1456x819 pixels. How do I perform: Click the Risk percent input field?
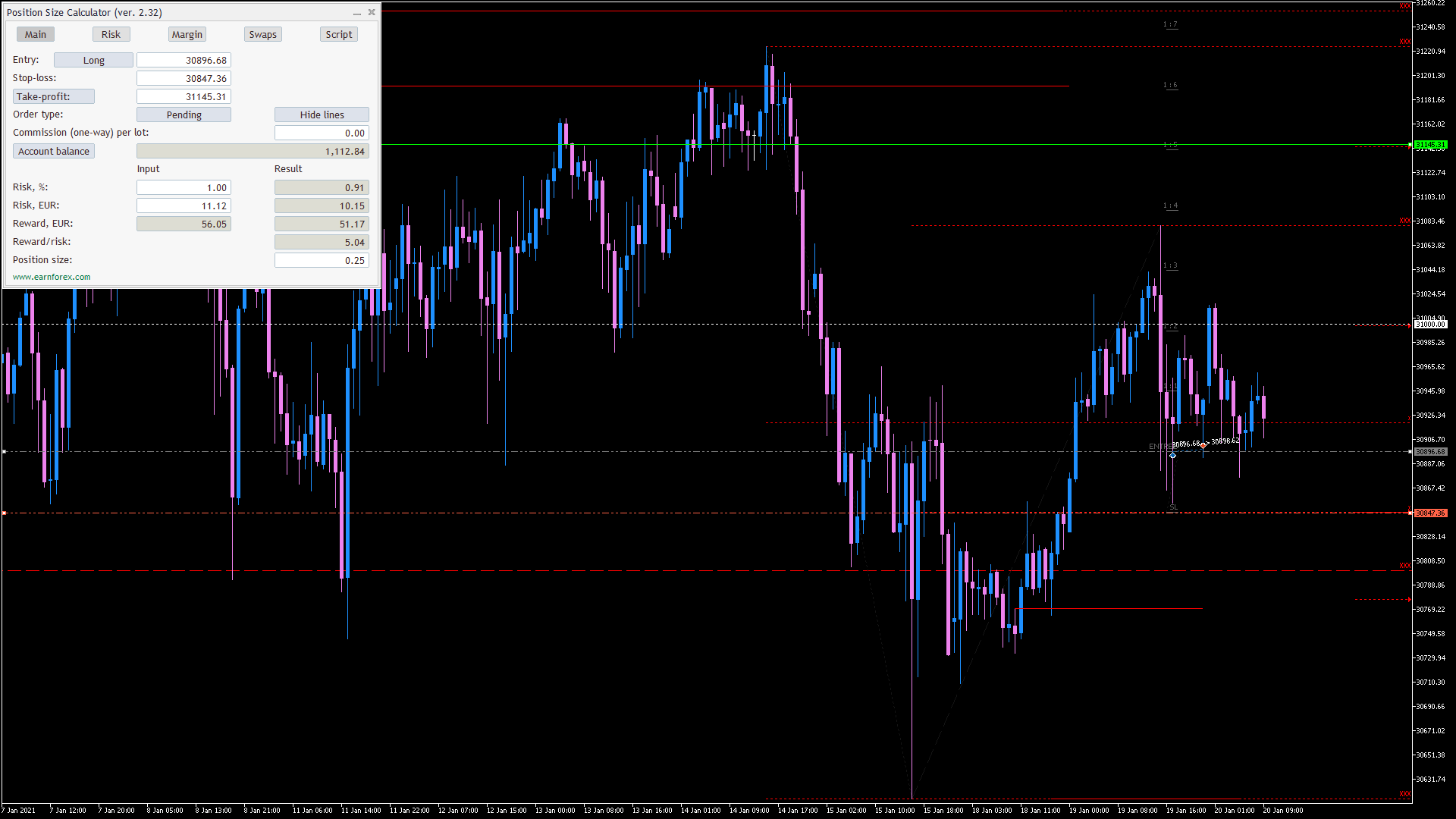pyautogui.click(x=184, y=188)
